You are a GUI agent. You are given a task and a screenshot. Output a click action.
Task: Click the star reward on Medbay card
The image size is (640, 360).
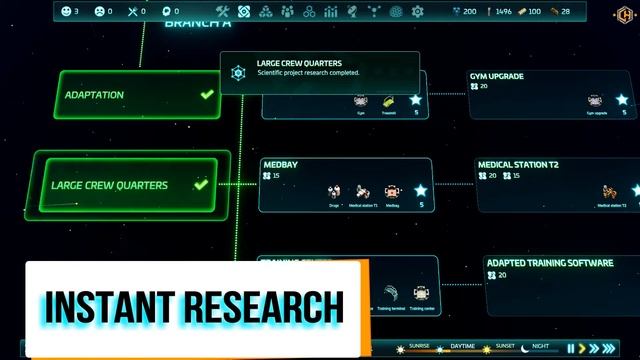coord(421,190)
